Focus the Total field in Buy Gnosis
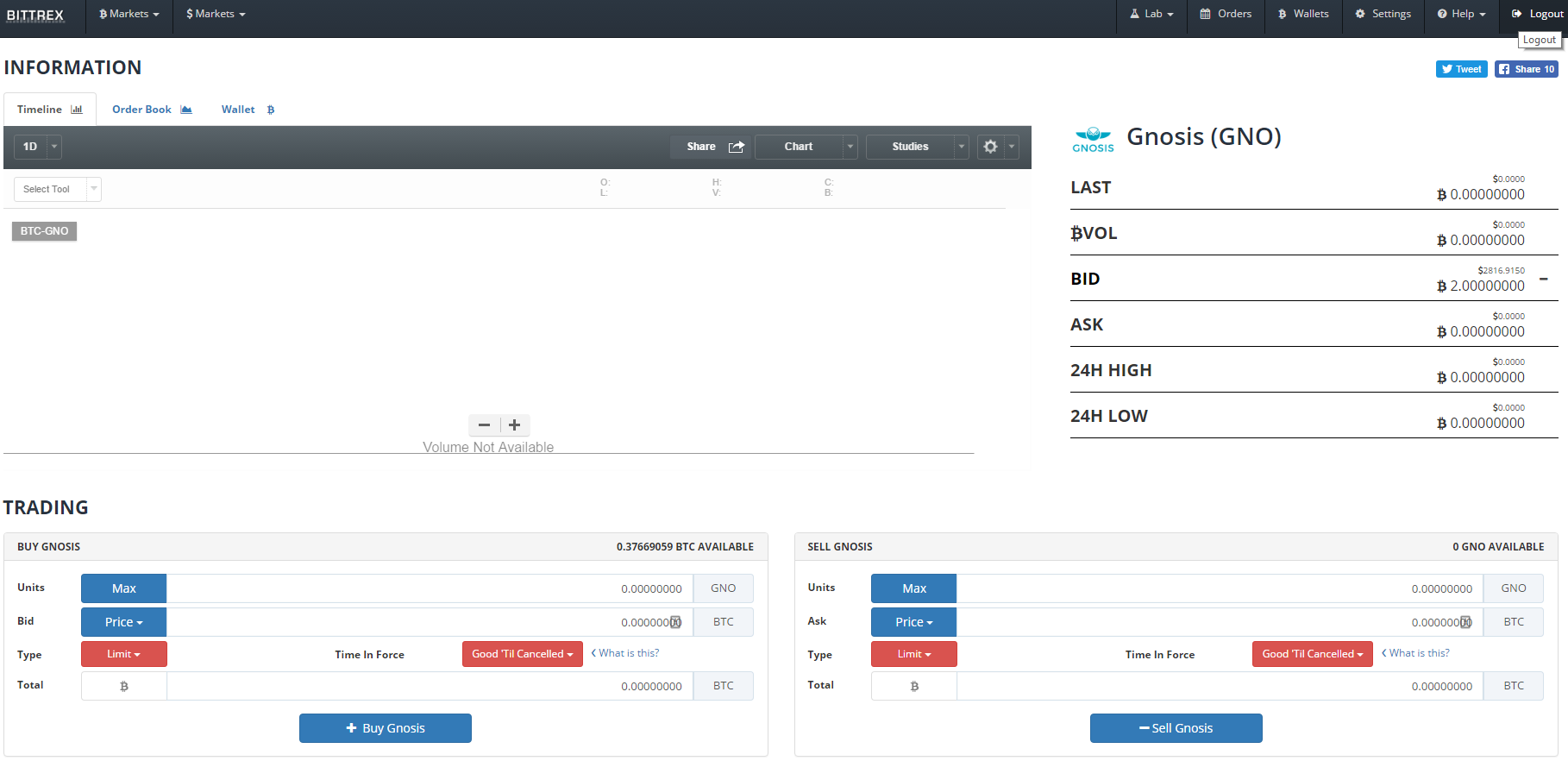Viewport: 1568px width, 761px height. [x=430, y=686]
